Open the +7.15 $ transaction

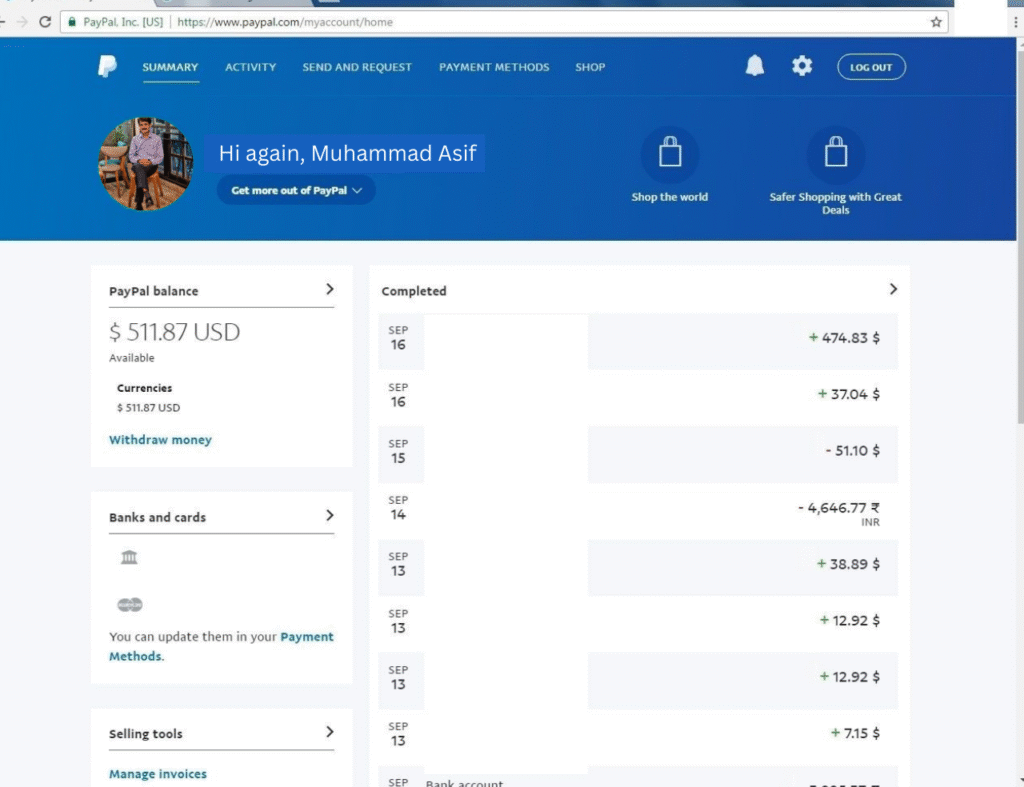[638, 737]
